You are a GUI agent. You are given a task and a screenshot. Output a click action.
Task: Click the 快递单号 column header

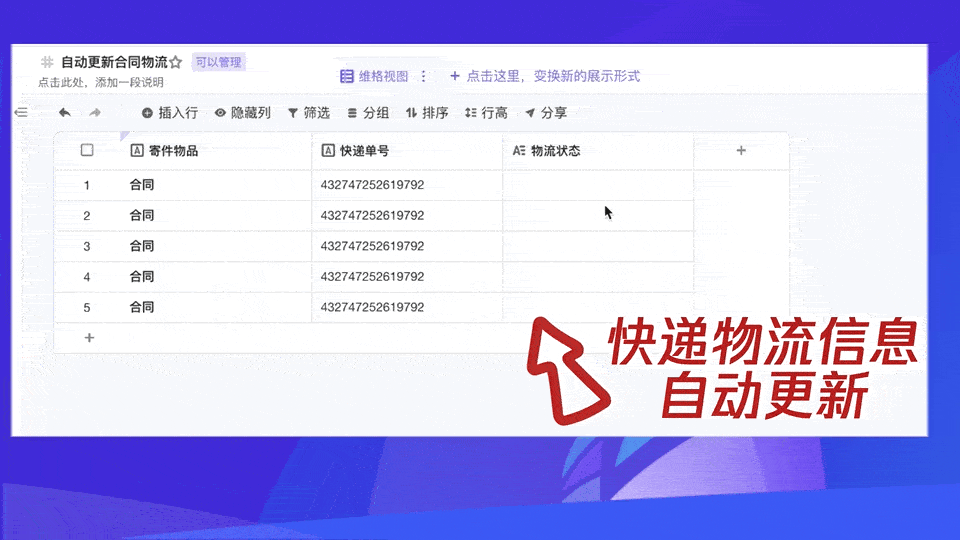pos(407,151)
